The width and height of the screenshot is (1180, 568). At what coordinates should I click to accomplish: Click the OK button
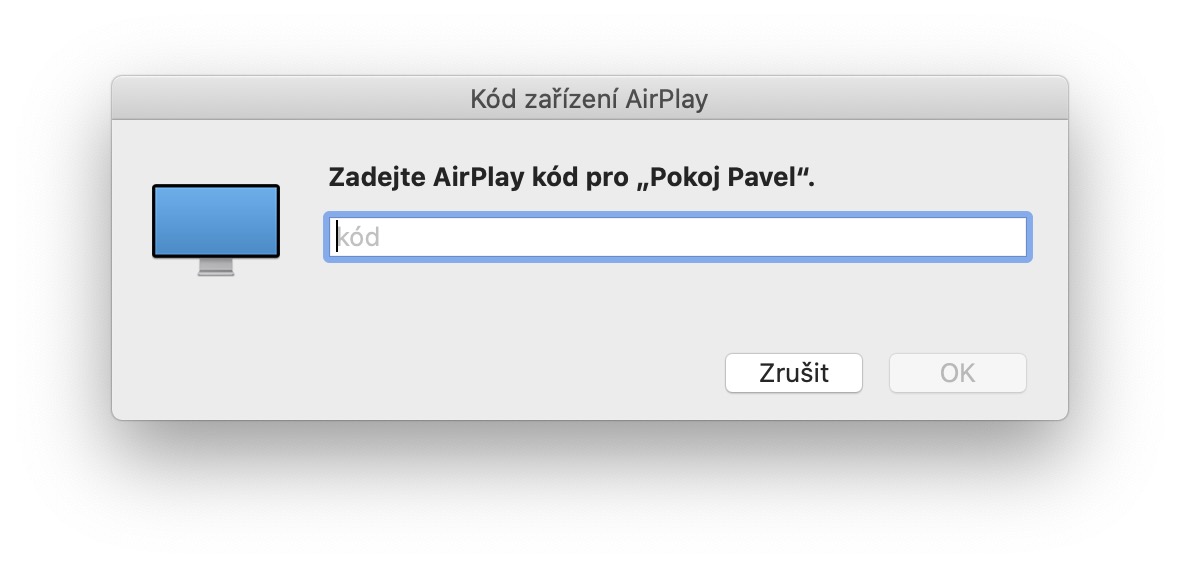click(957, 373)
